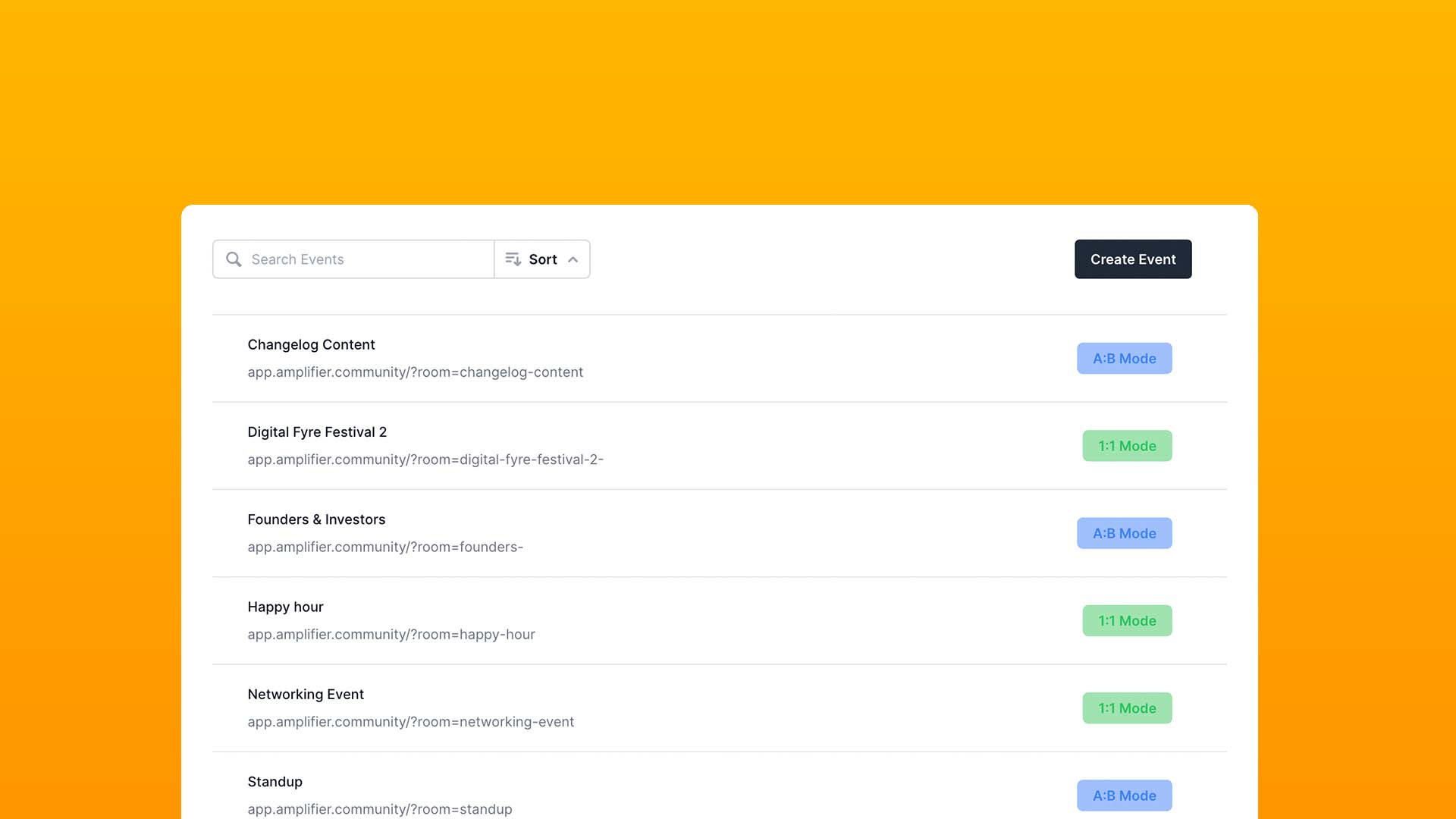Click the sort arrows icon beside Sort

click(x=513, y=259)
